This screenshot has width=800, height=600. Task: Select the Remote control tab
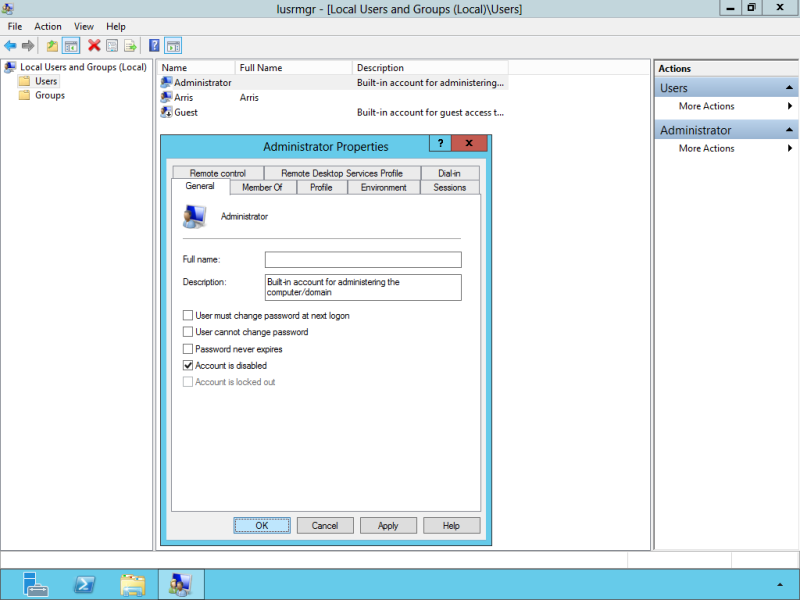(218, 173)
